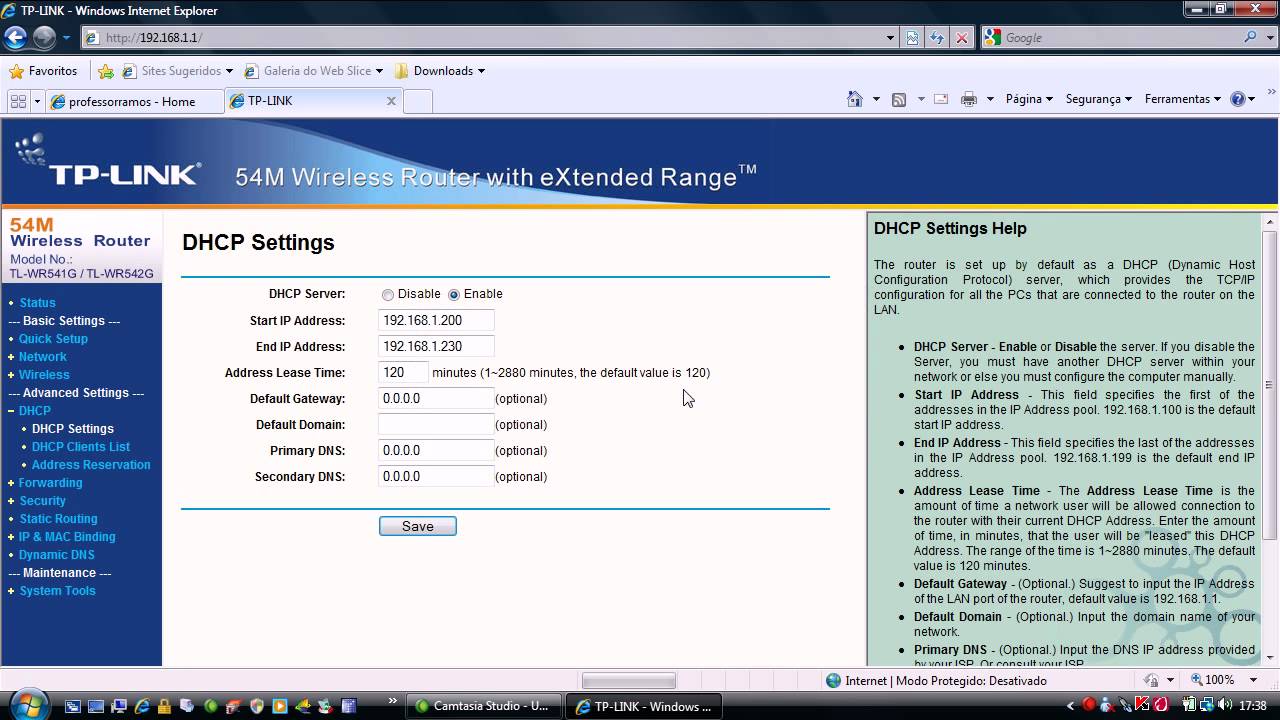The image size is (1280, 720).
Task: Expand hidden quick launch icons chevron
Action: [392, 701]
